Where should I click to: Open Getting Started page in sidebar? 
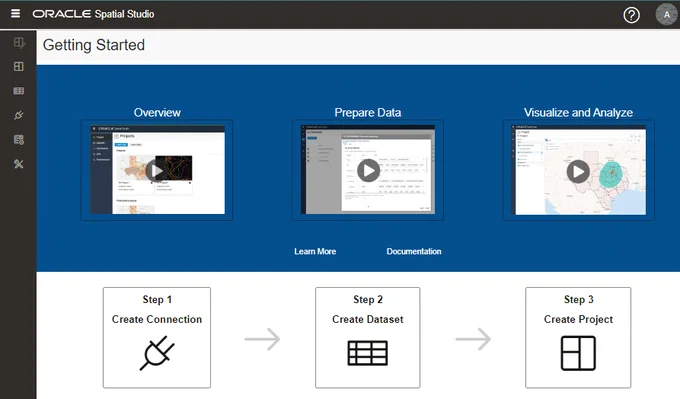(19, 43)
